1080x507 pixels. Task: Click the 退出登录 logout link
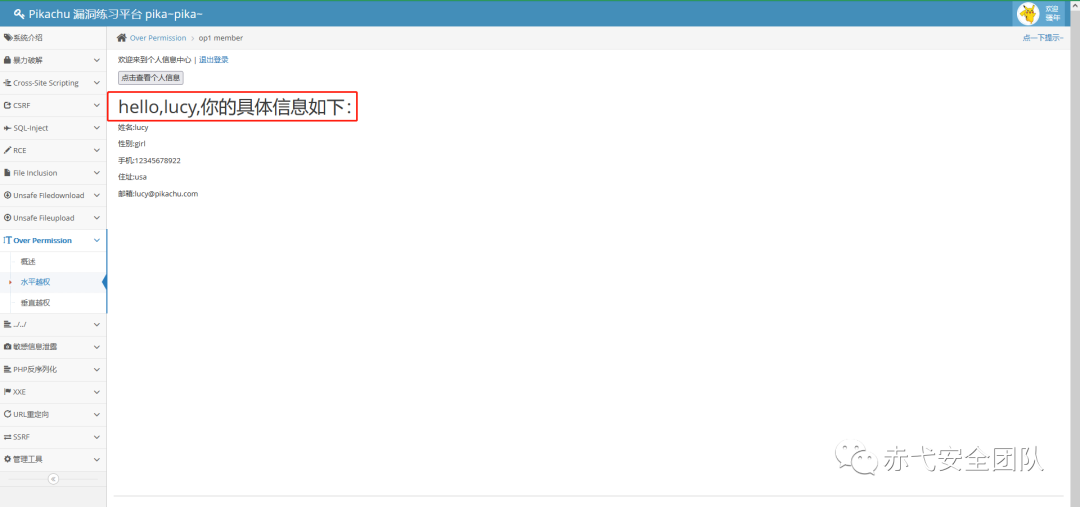(x=214, y=60)
